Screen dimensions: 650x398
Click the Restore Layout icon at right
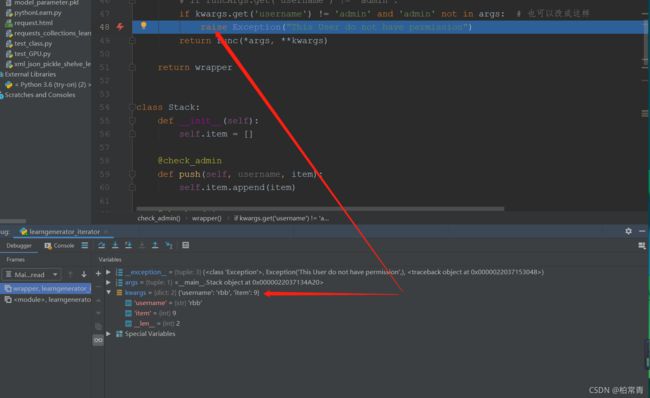coord(642,246)
